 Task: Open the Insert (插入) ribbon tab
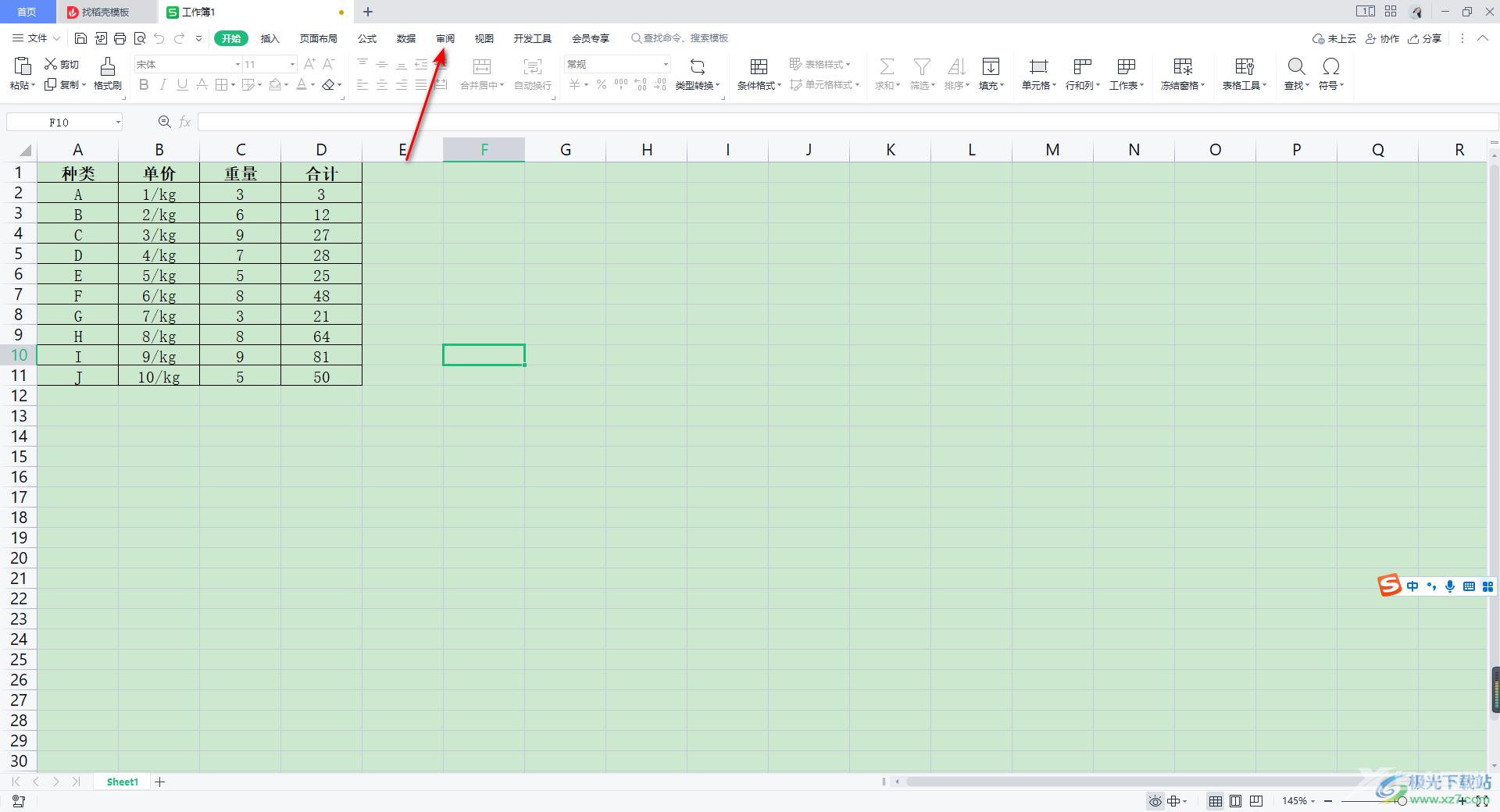pyautogui.click(x=270, y=38)
